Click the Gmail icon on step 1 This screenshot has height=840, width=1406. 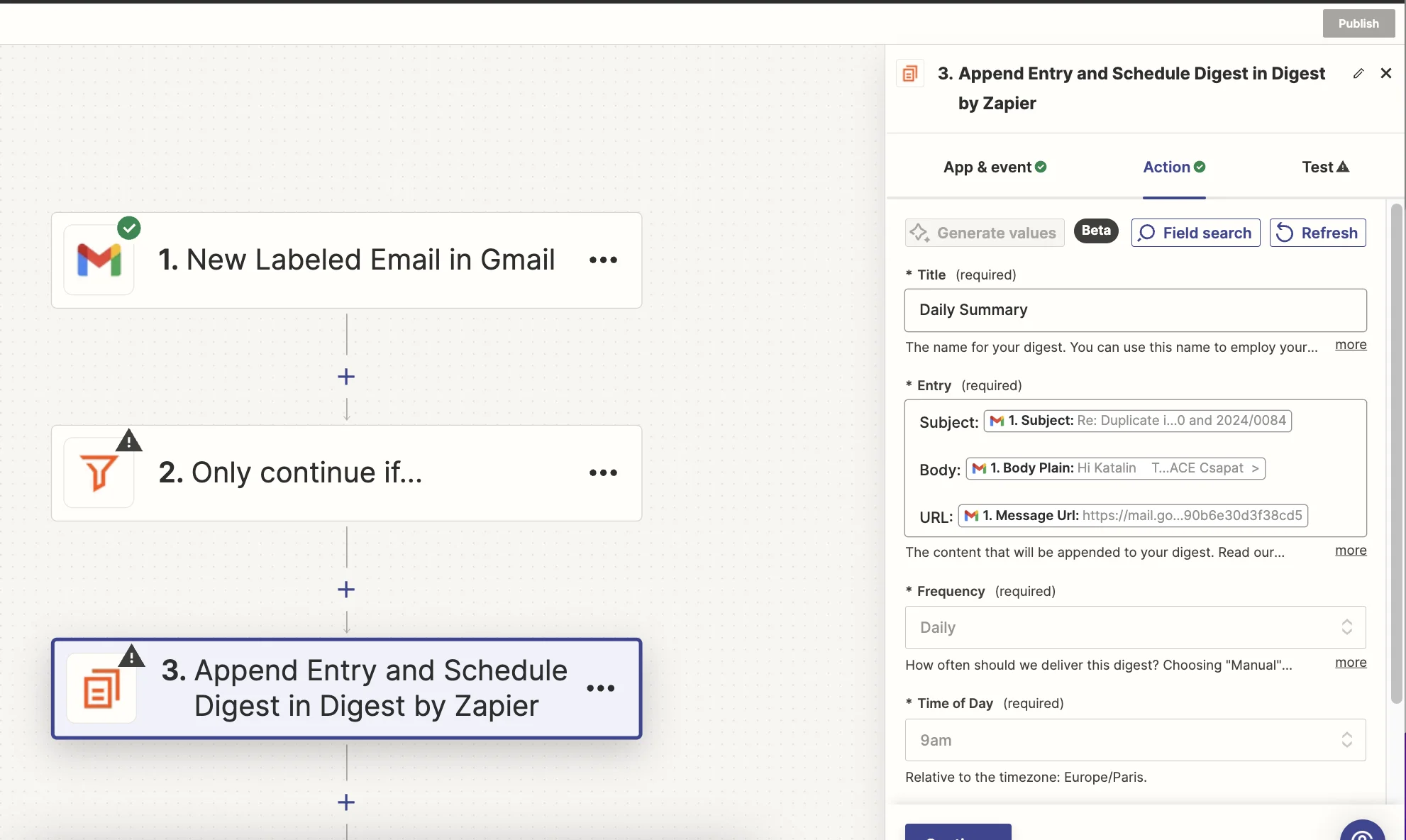(99, 260)
